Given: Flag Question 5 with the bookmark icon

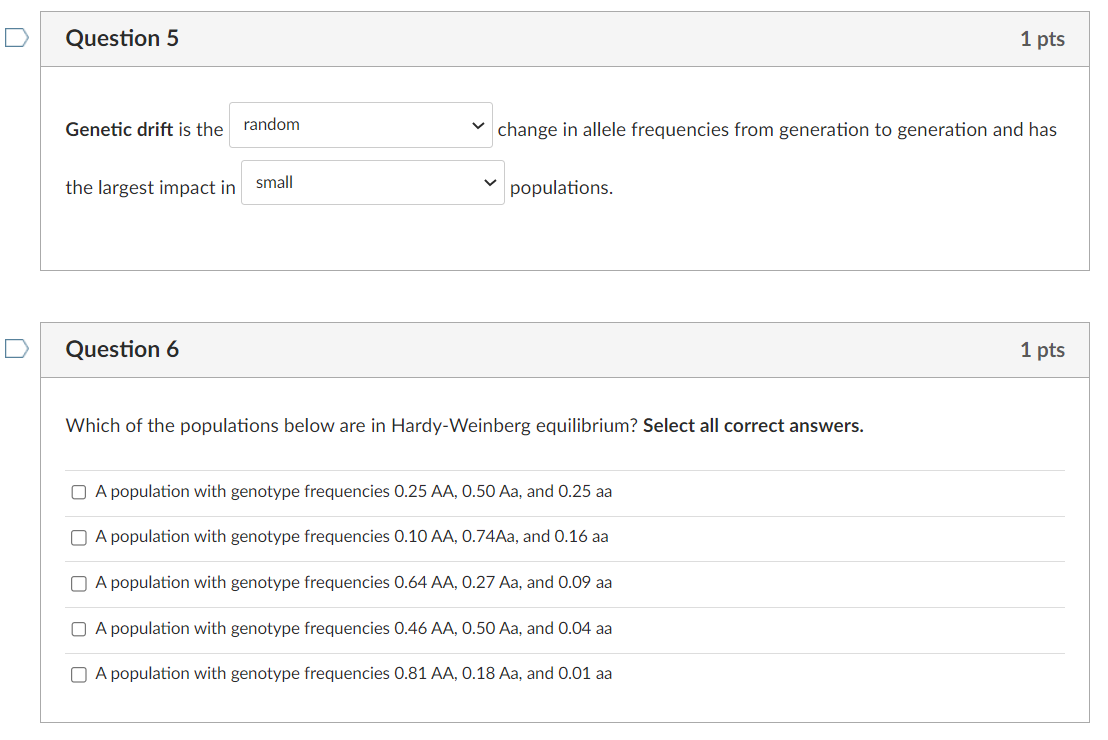Looking at the screenshot, I should click(15, 38).
